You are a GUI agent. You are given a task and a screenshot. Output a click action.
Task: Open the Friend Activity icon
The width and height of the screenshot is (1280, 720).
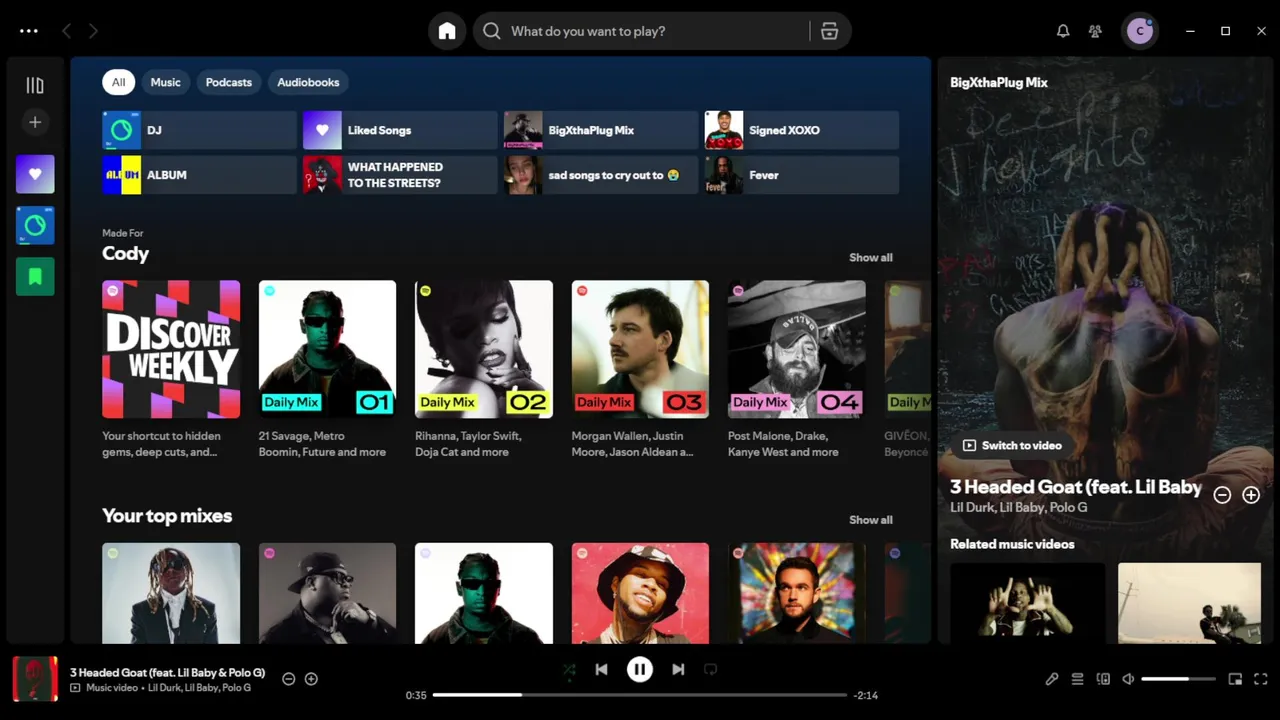click(x=1095, y=31)
